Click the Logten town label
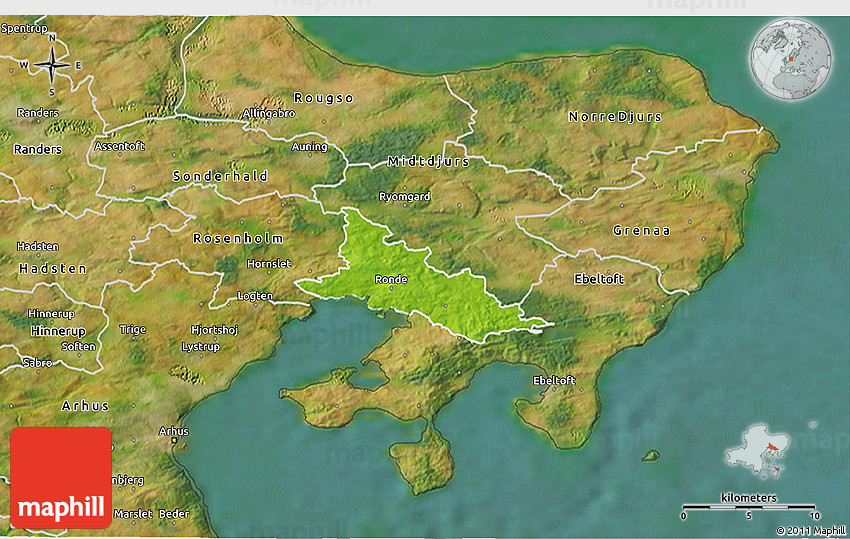The height and width of the screenshot is (539, 850). click(x=255, y=296)
